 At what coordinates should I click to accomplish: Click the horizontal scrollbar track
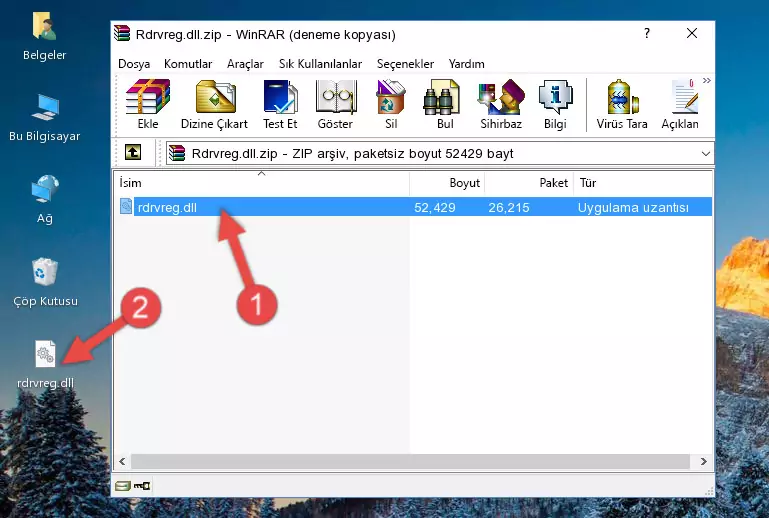click(410, 461)
